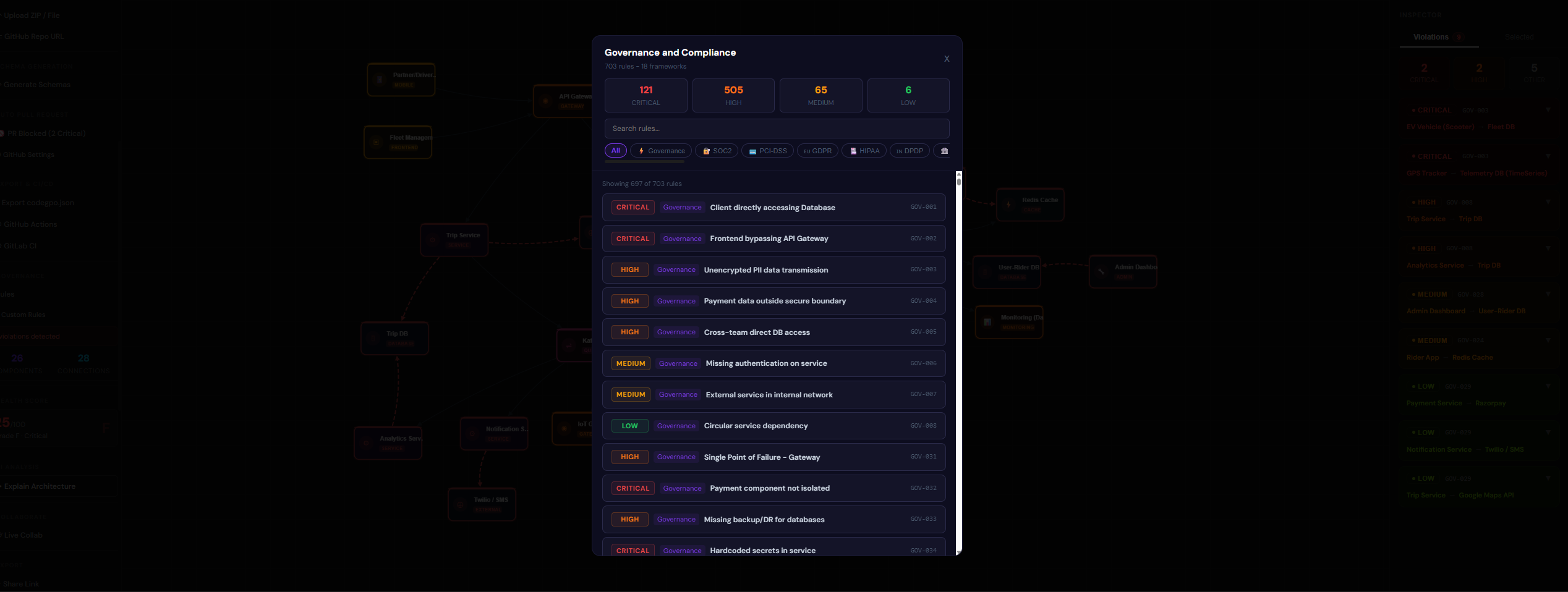Open rule Cross-team direct DB access
Viewport: 1568px width, 592px height.
click(x=773, y=332)
